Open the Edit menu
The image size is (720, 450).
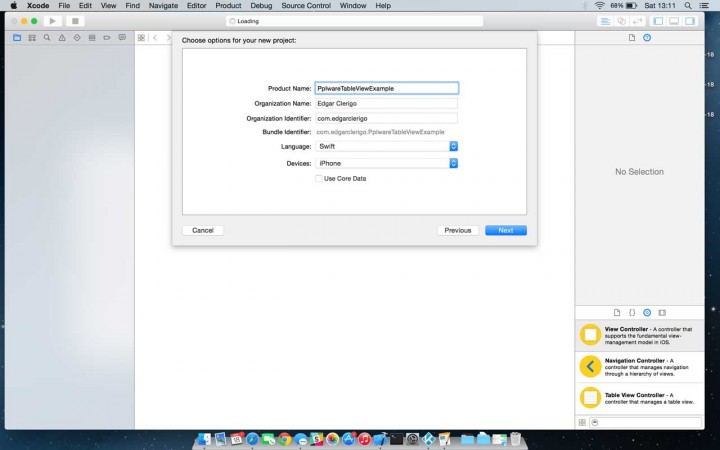point(85,6)
